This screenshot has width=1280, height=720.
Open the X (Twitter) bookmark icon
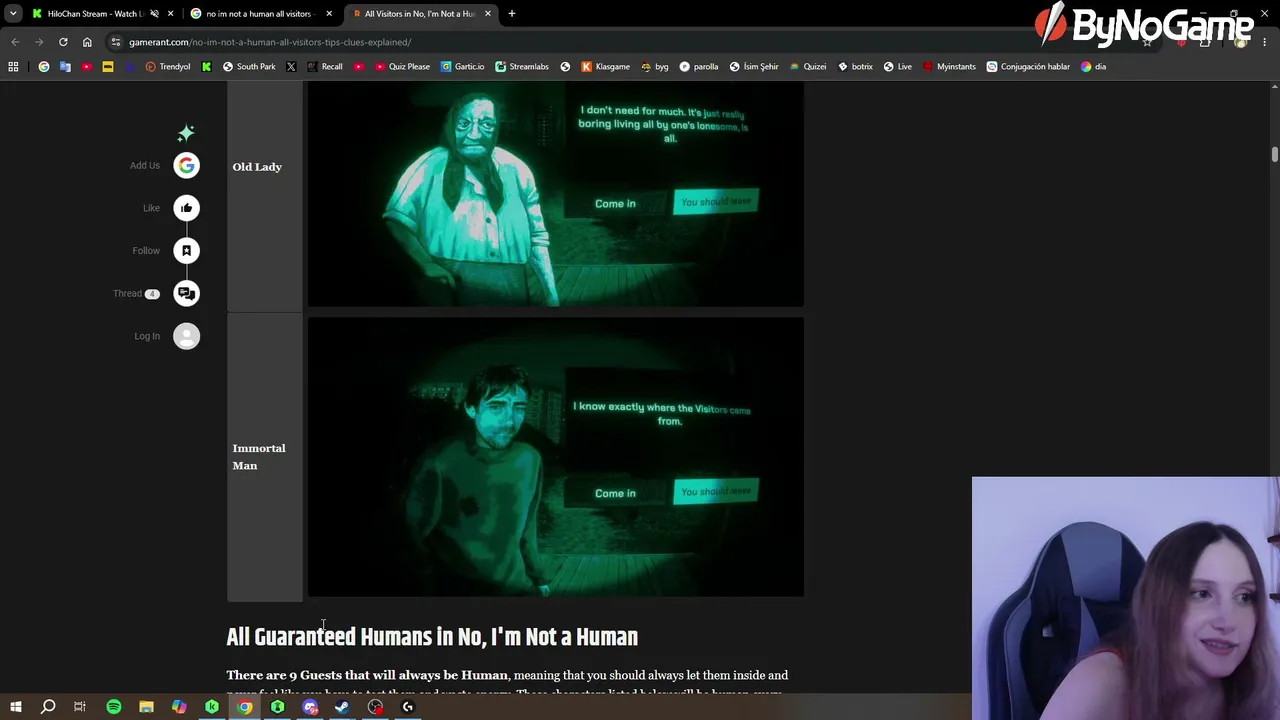click(x=291, y=67)
